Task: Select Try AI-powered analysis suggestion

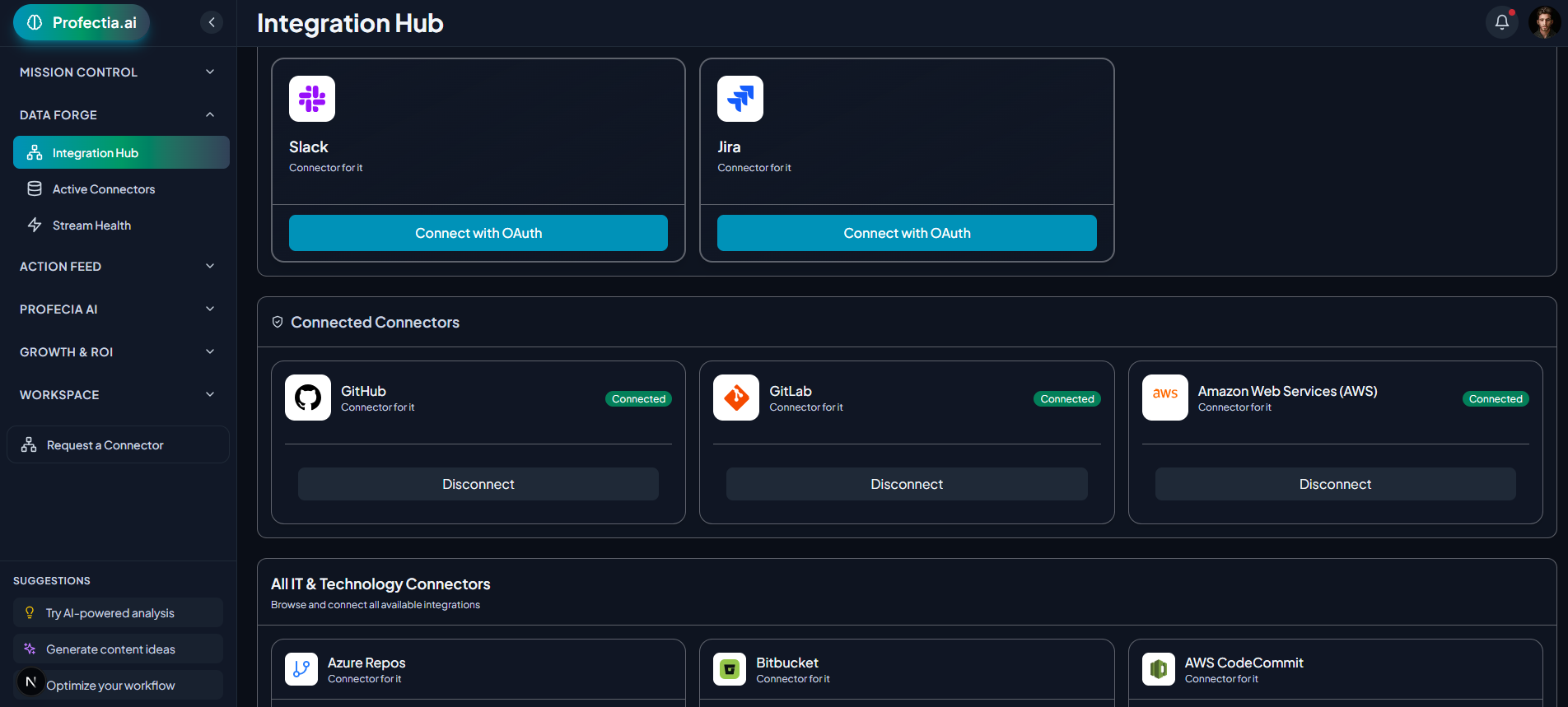Action: pyautogui.click(x=118, y=612)
